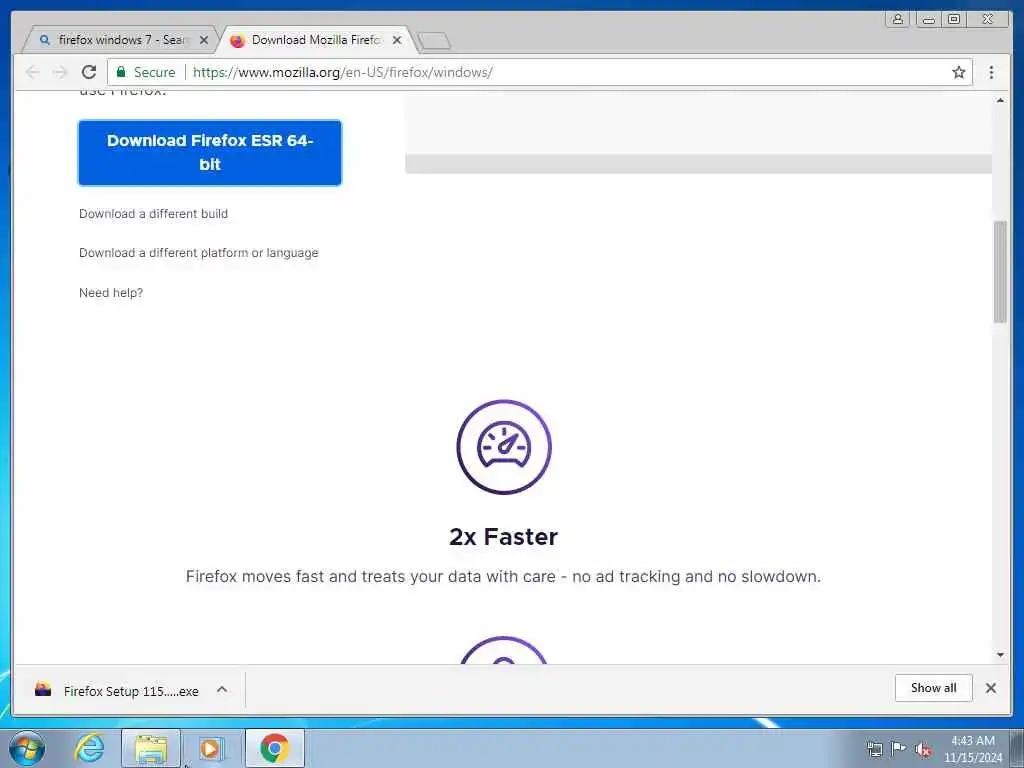This screenshot has height=768, width=1024.
Task: Open Windows Media Player from the taskbar
Action: pos(210,748)
